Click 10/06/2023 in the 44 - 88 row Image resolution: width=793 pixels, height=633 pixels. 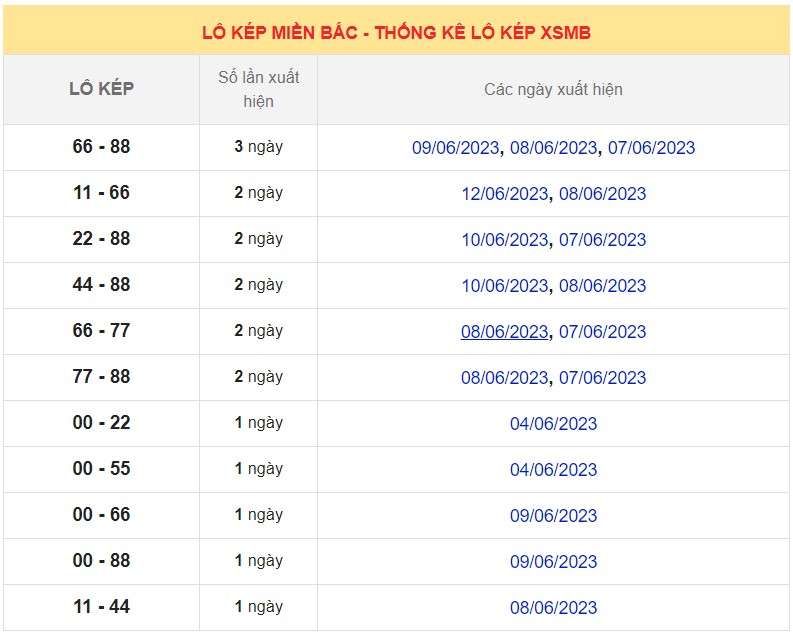pyautogui.click(x=505, y=286)
